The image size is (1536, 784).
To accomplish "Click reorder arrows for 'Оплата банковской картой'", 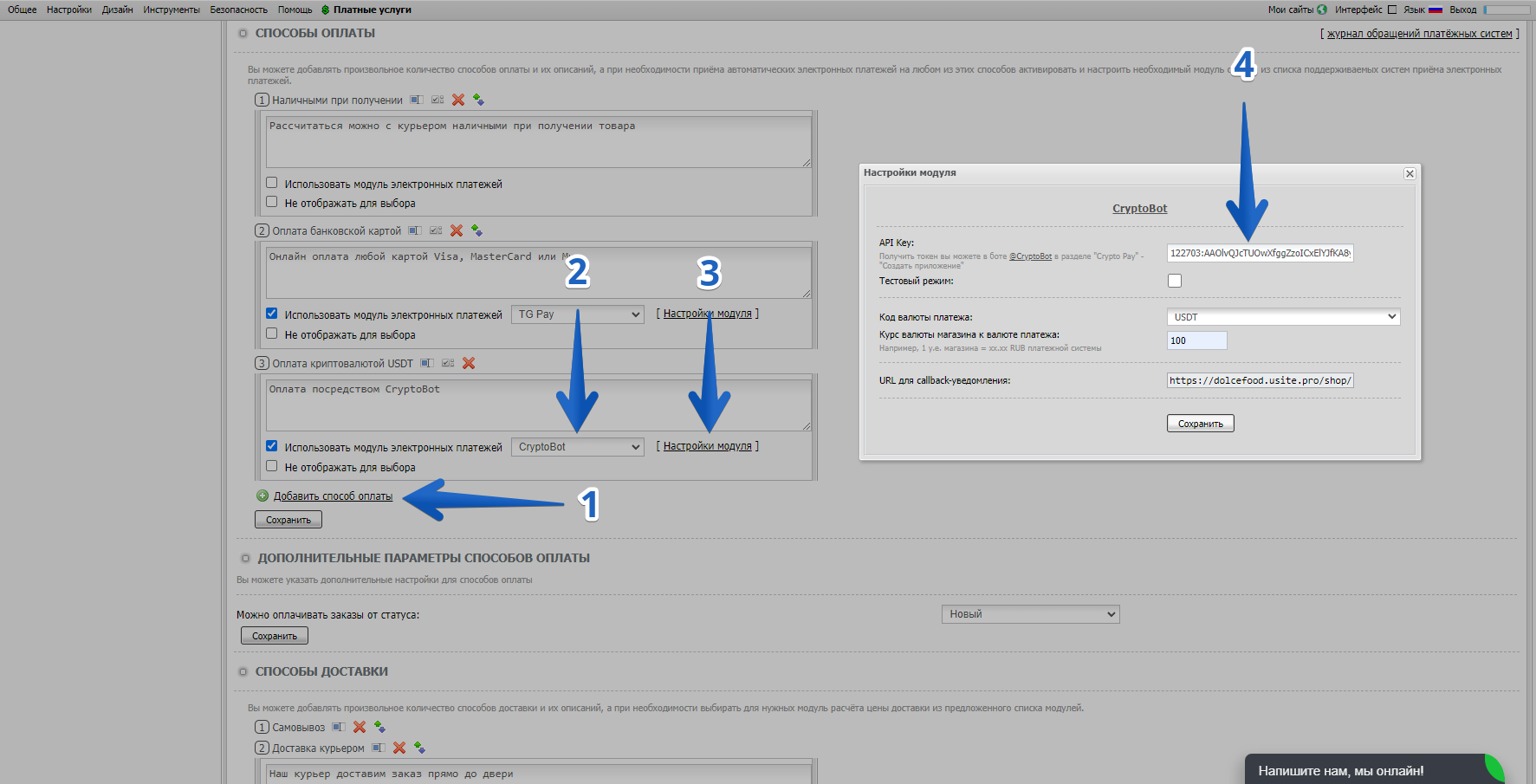I will coord(476,230).
